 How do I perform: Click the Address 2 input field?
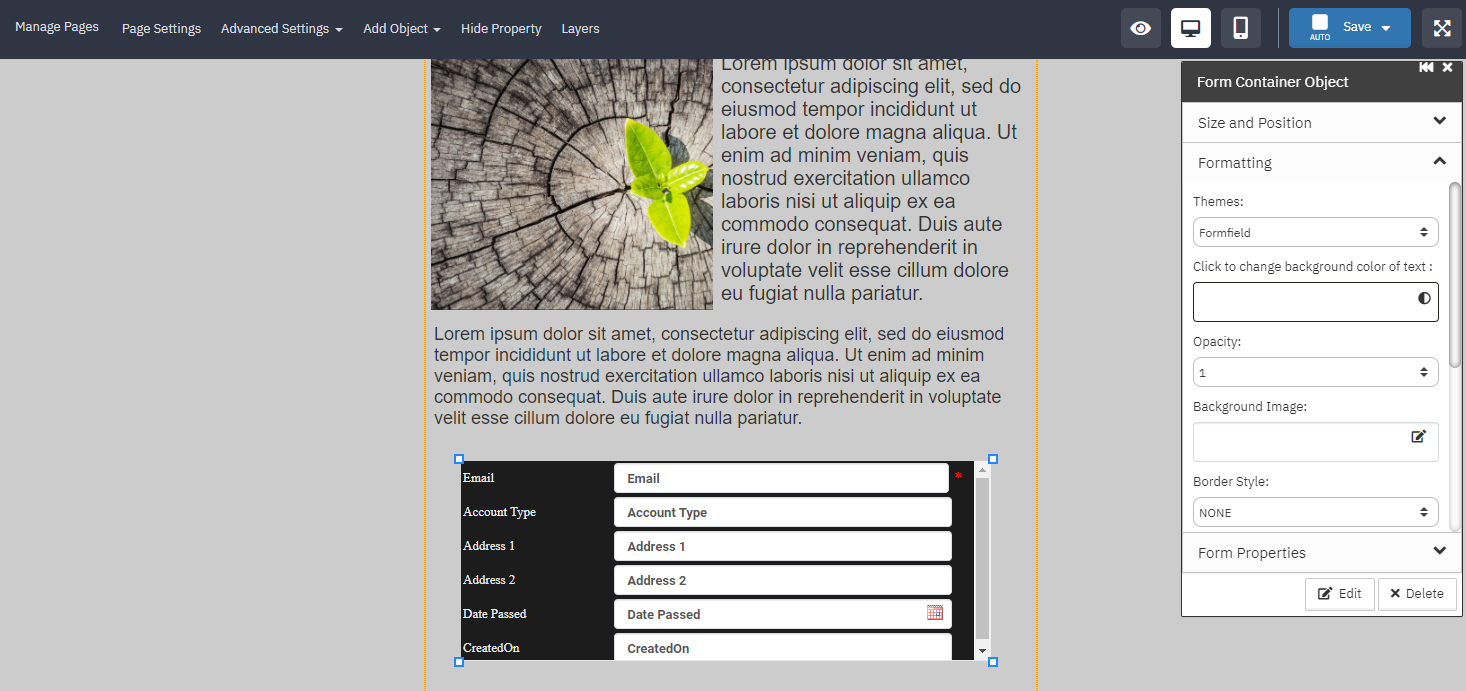point(782,580)
